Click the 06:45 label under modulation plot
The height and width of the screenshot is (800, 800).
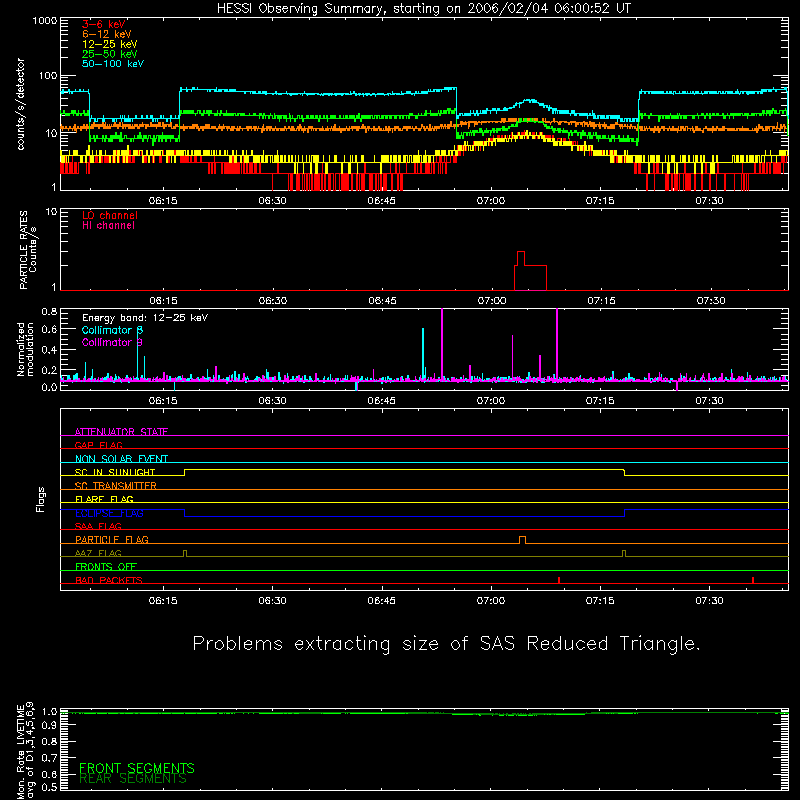click(382, 401)
